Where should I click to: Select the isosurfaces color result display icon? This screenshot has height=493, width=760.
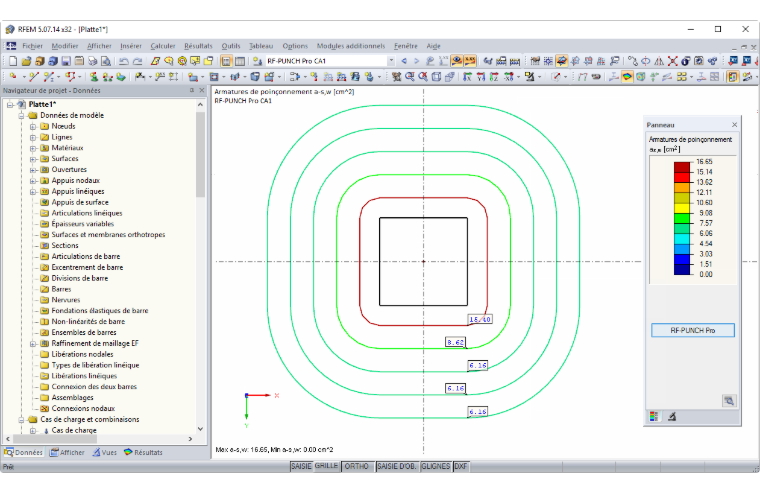[627, 77]
